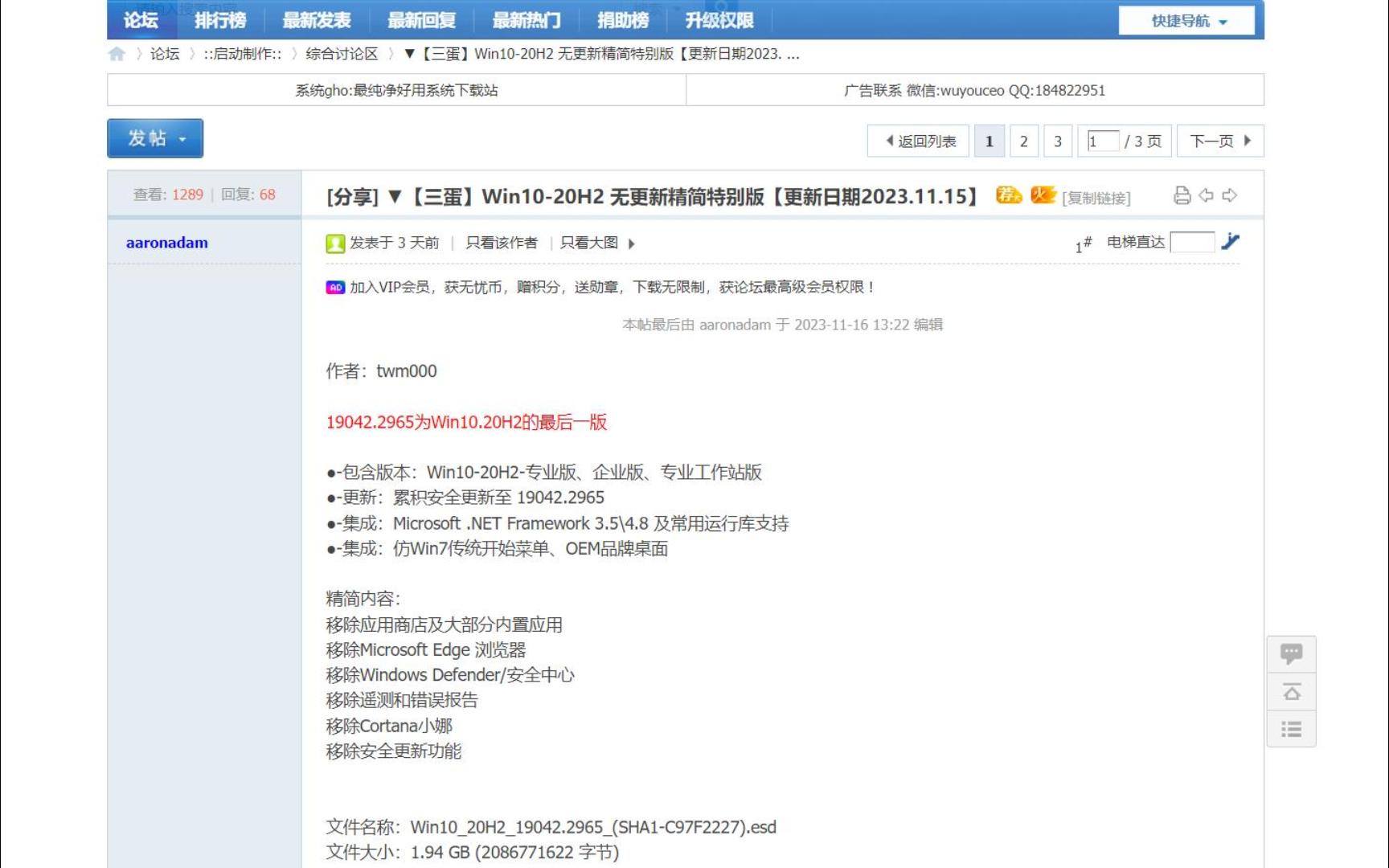Viewport: 1389px width, 868px height.
Task: Click the 只看大图 link
Action: point(589,243)
